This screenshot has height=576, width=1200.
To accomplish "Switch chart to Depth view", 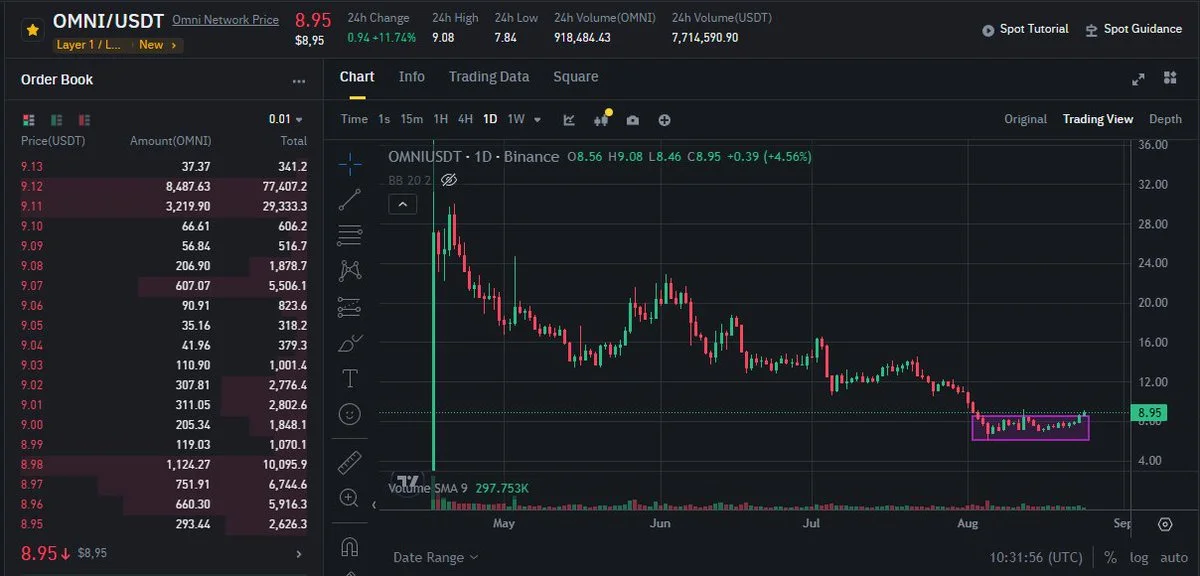I will click(1165, 119).
